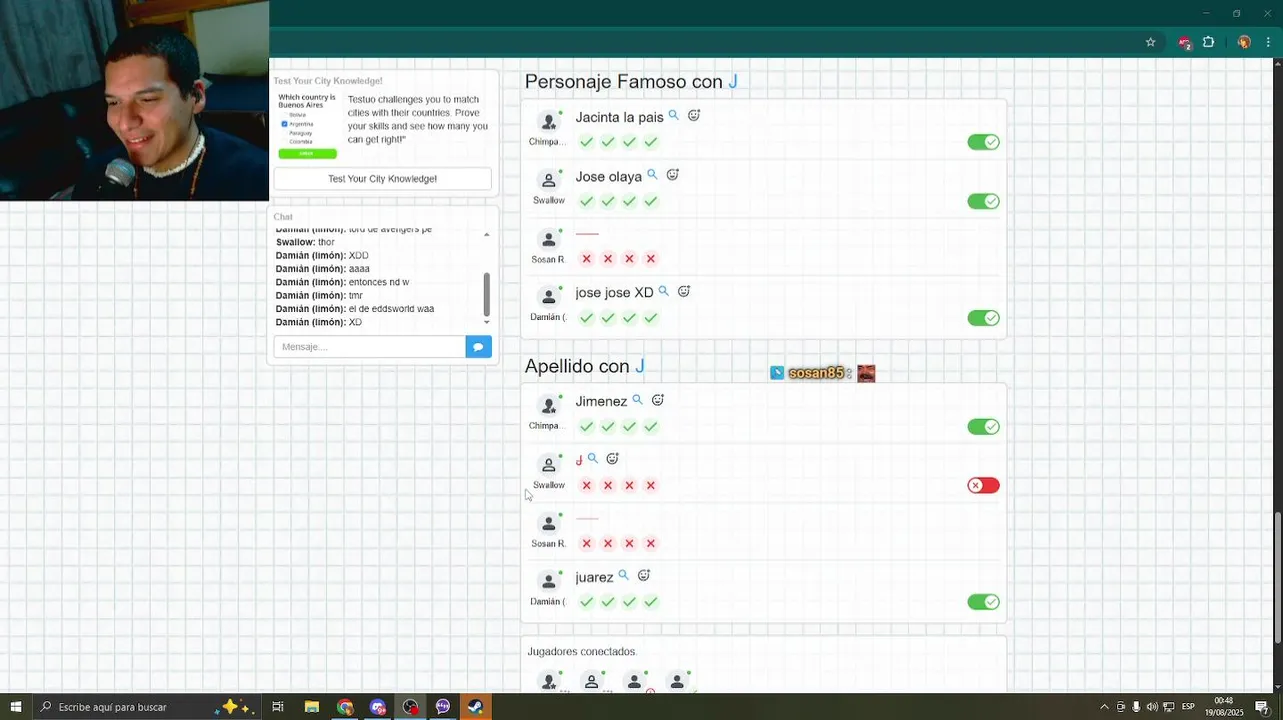
Task: Open Task View on the taskbar
Action: (x=278, y=707)
